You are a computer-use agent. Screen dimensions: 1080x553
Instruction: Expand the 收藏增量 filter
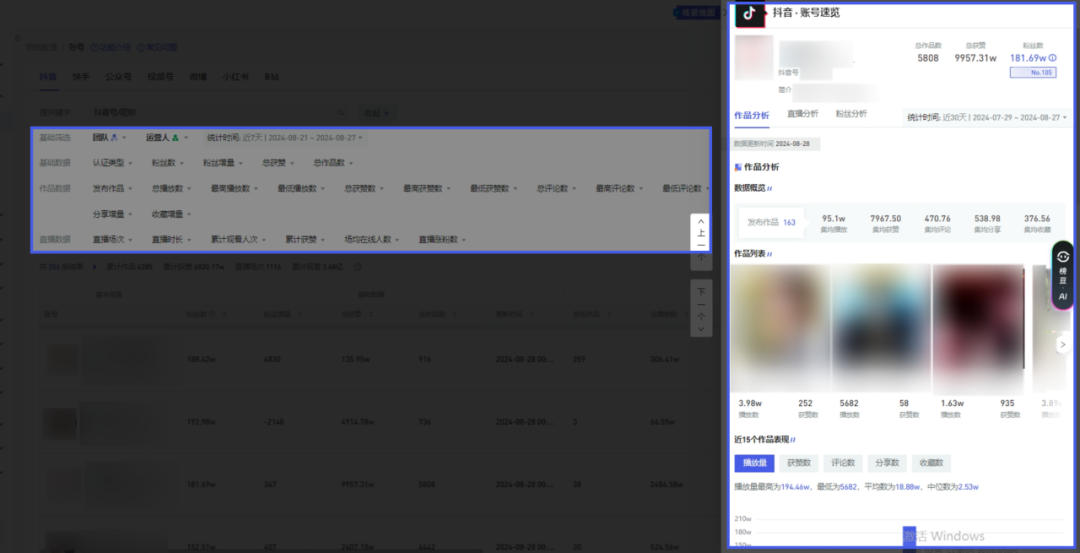tap(172, 214)
